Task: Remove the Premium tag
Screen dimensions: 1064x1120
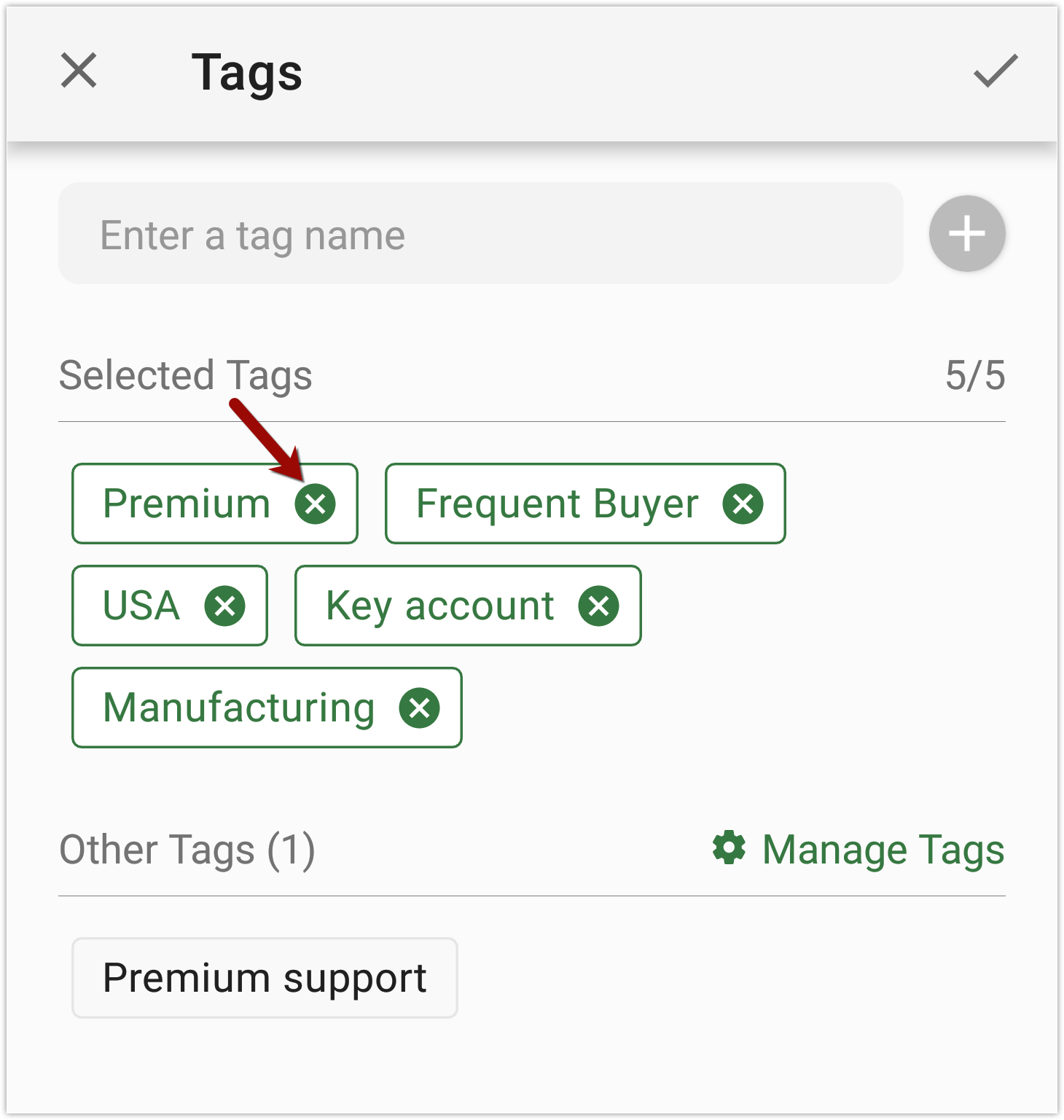Action: (x=316, y=504)
